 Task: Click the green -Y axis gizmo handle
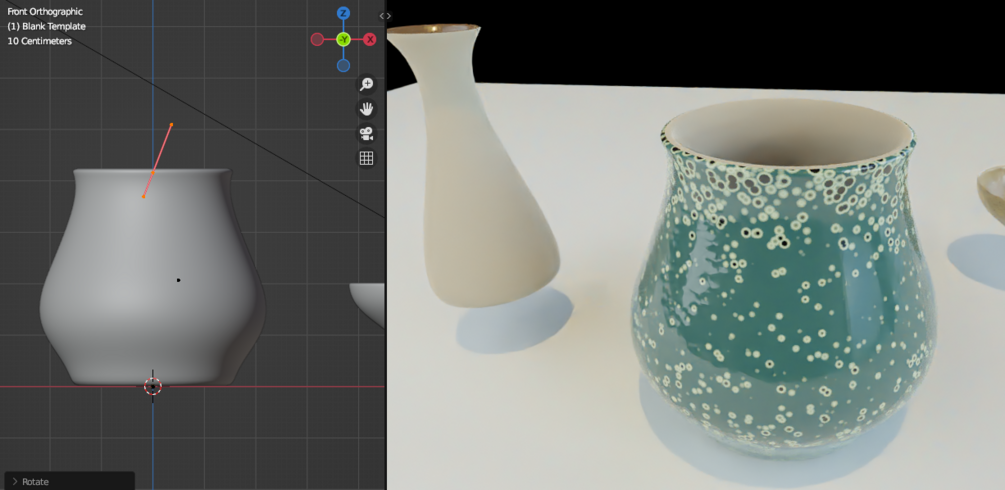[344, 40]
